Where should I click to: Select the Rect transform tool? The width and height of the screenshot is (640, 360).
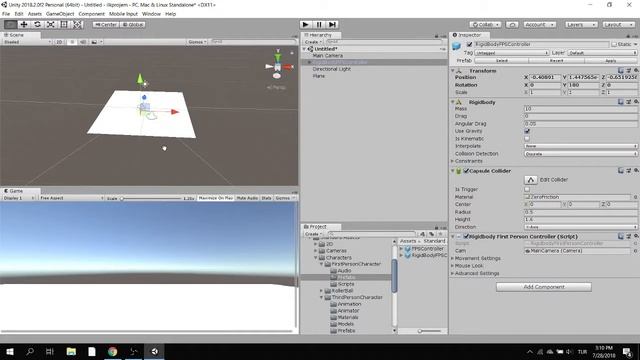(64, 24)
